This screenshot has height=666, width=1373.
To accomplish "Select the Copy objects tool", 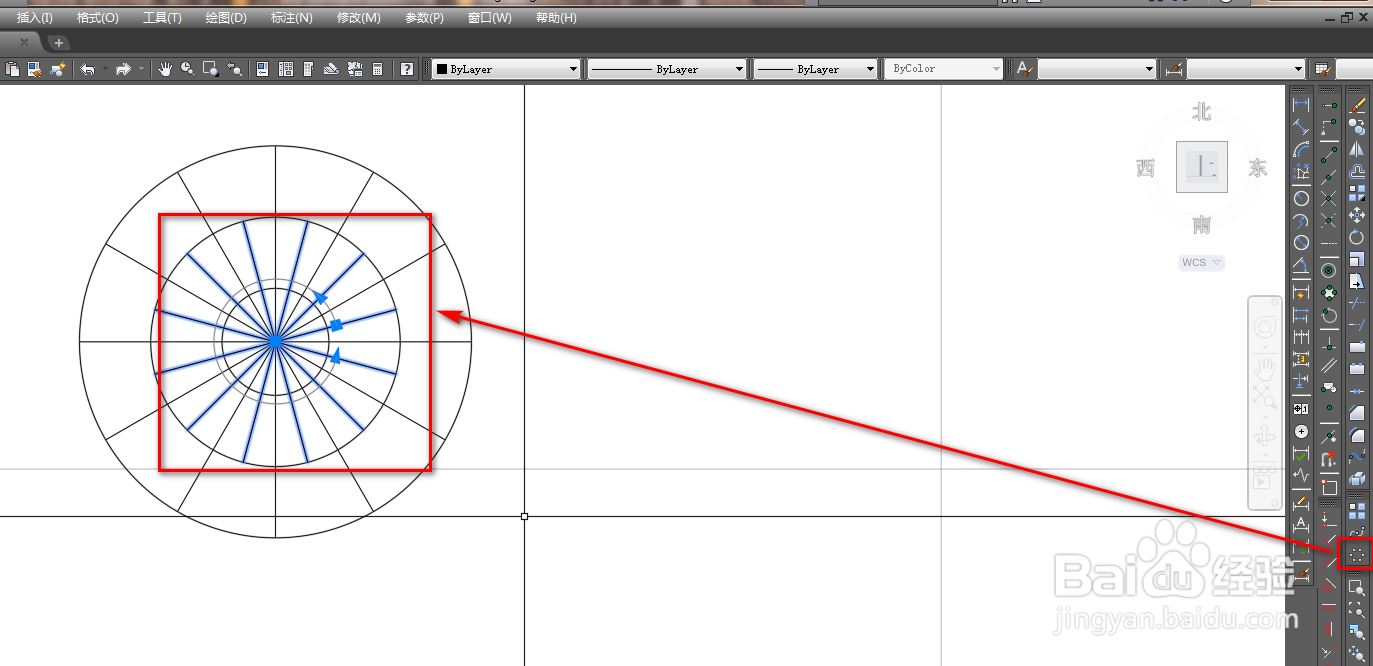I will pos(1357,127).
